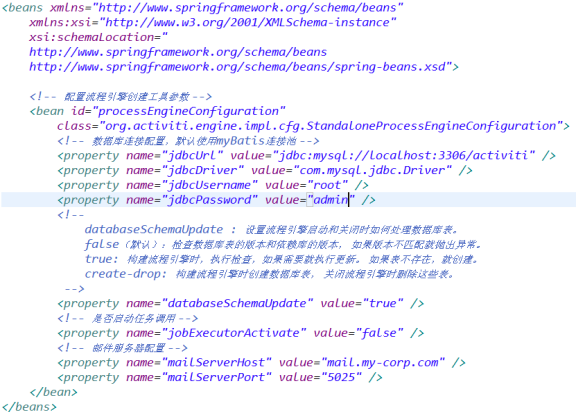Click the closing "</beans>" tag
576x414 pixels.
[x=29, y=407]
